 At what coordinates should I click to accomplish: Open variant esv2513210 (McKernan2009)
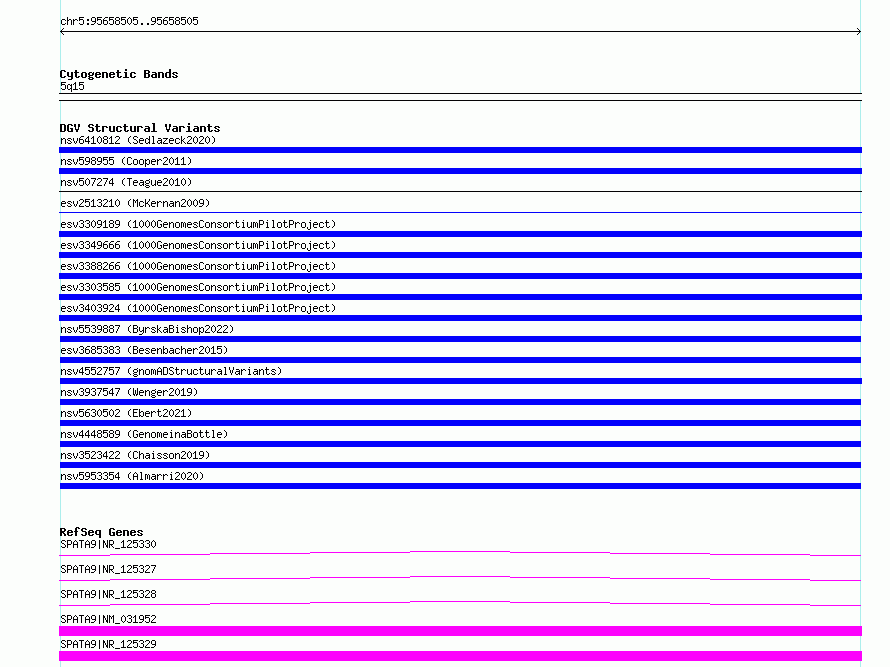point(135,203)
